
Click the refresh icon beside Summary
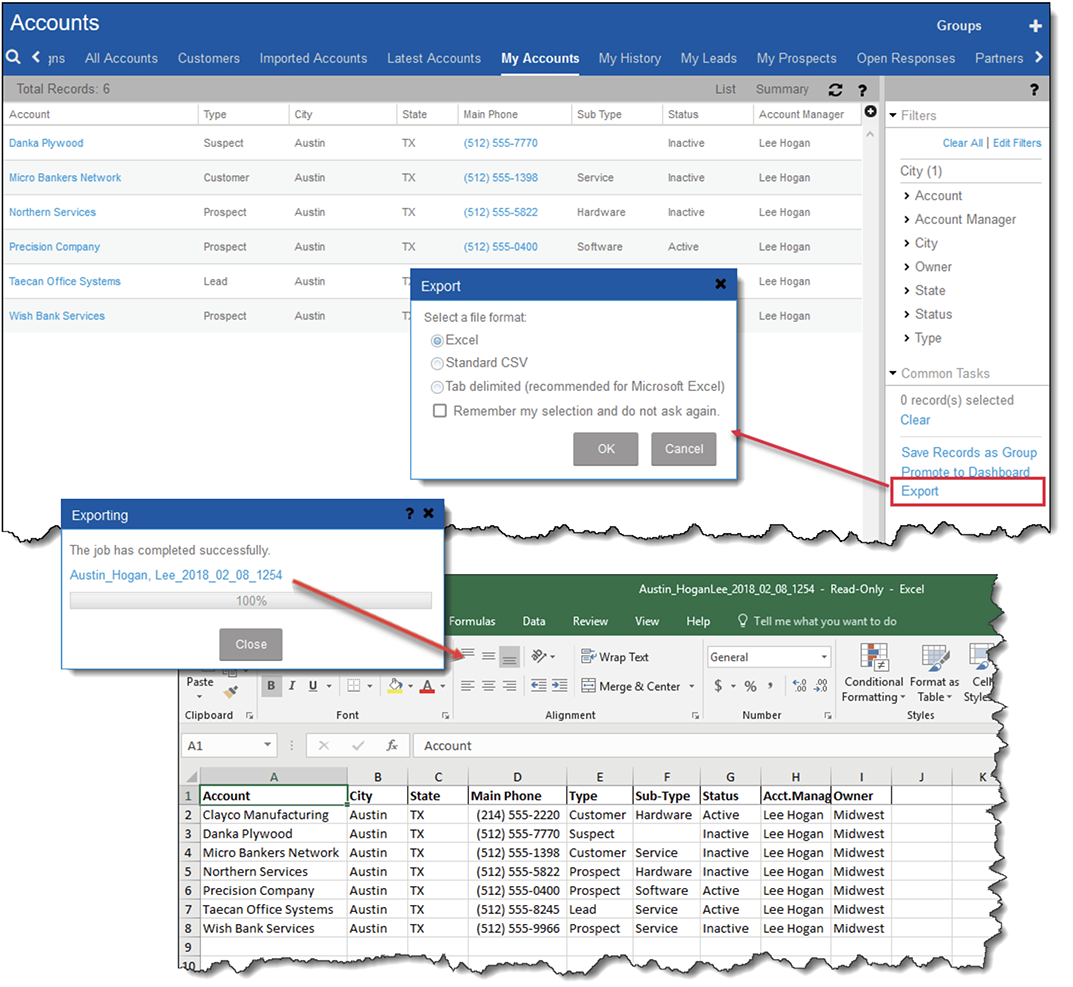click(836, 90)
